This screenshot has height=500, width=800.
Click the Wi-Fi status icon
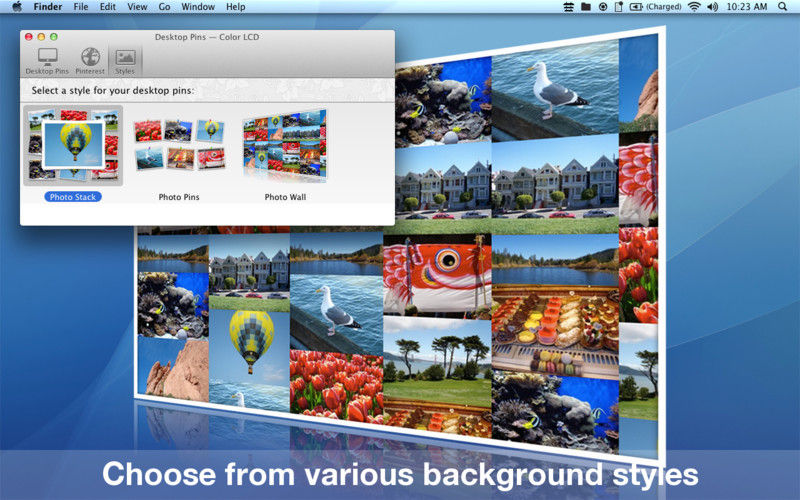(694, 7)
